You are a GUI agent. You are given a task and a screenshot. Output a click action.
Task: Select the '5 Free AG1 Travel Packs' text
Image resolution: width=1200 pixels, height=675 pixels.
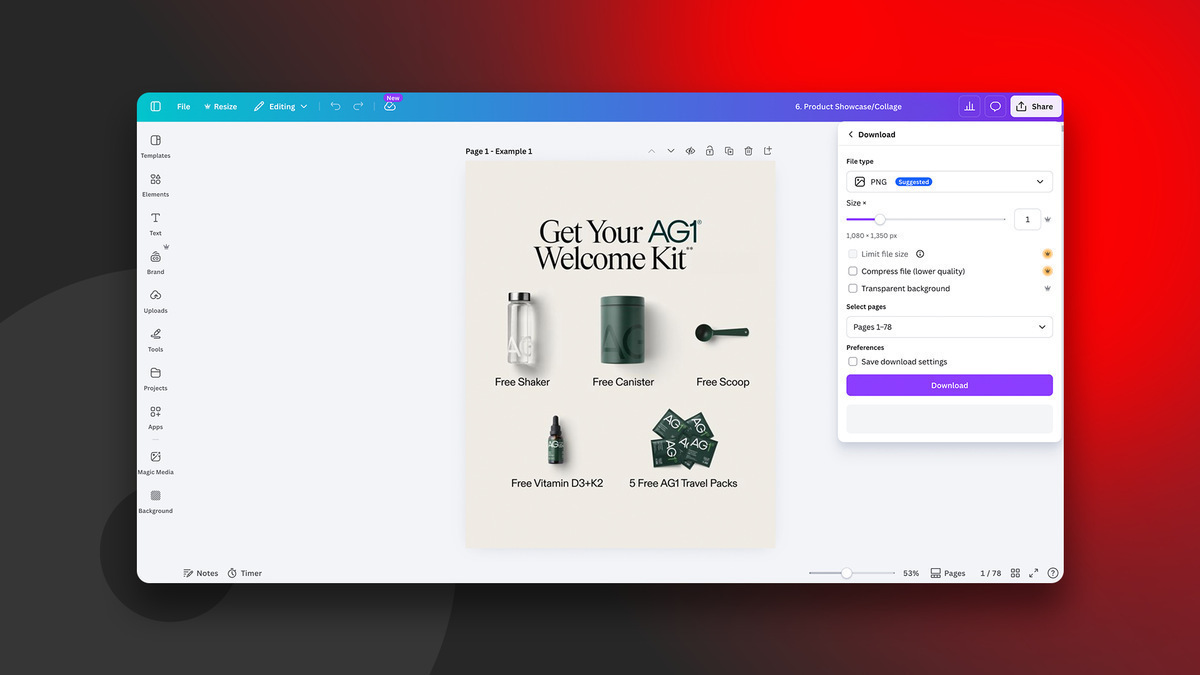tap(683, 483)
